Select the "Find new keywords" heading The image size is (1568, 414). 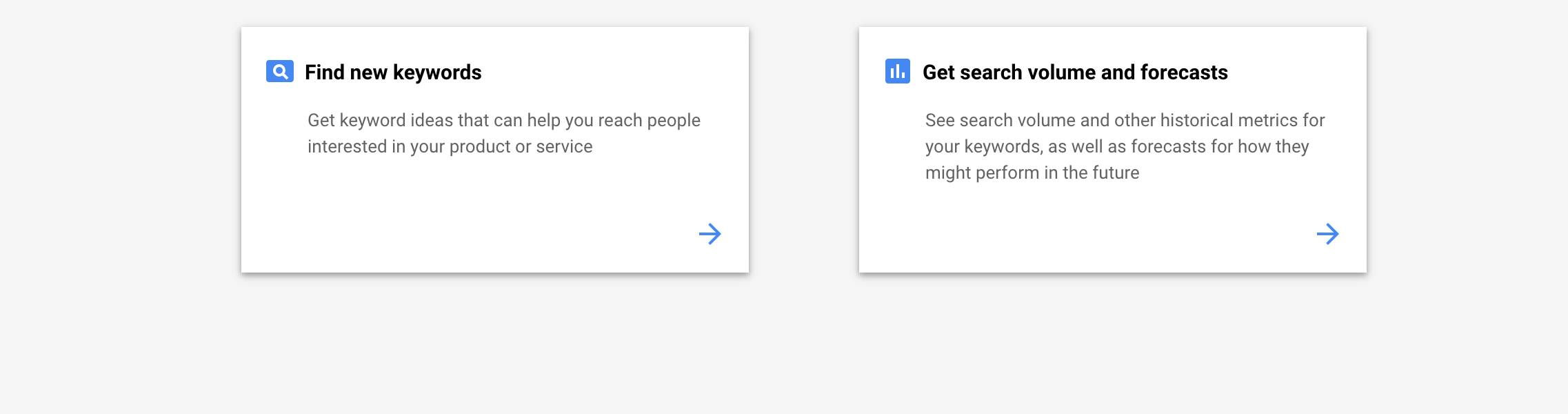[x=393, y=72]
